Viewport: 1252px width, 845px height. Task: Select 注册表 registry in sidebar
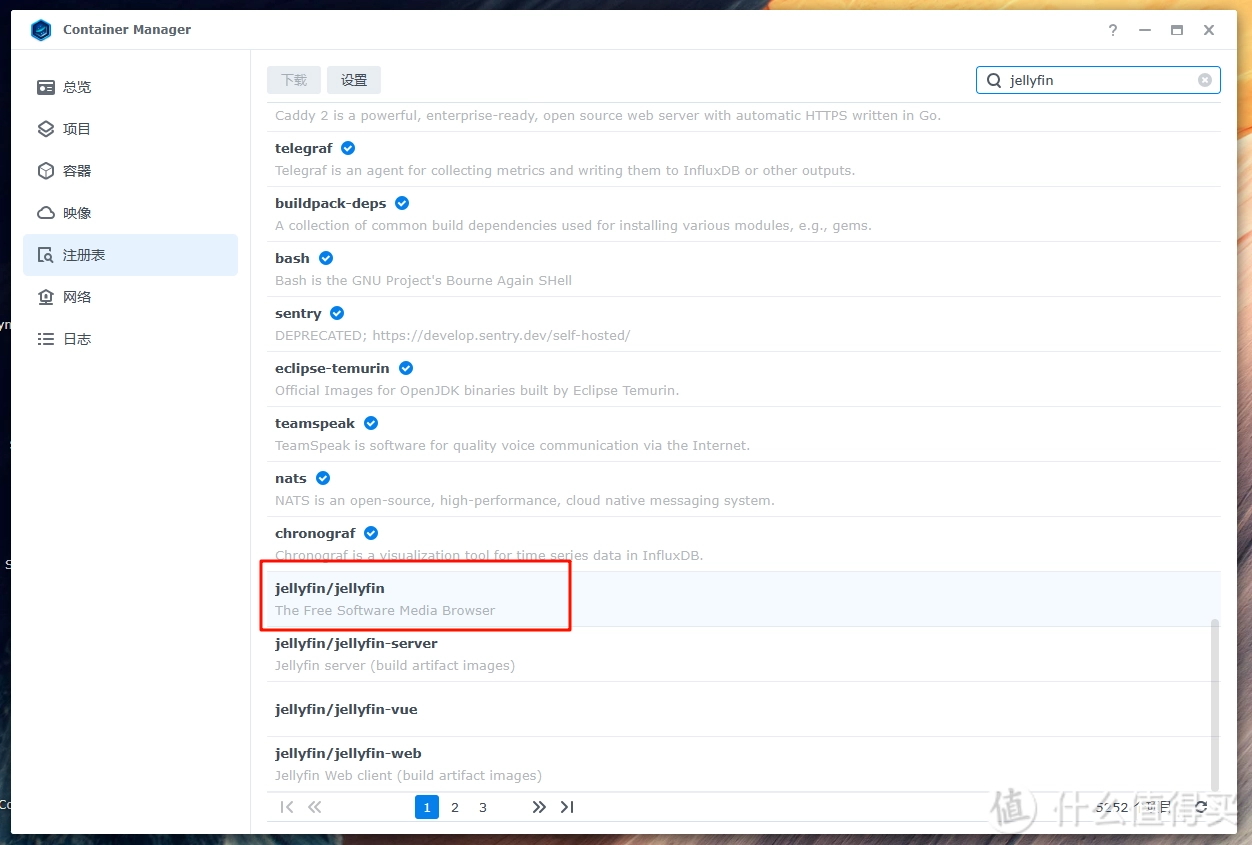pos(130,255)
